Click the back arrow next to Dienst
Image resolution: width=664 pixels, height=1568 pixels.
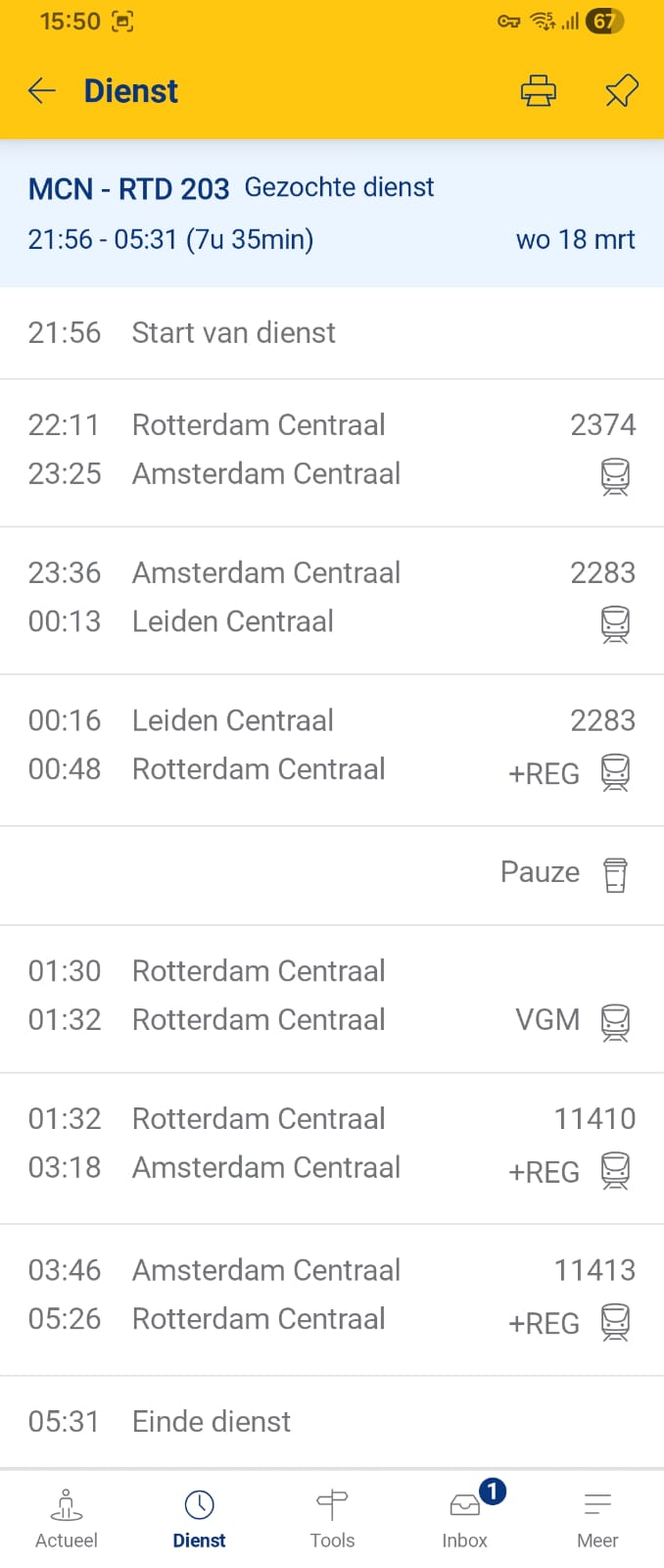coord(41,90)
